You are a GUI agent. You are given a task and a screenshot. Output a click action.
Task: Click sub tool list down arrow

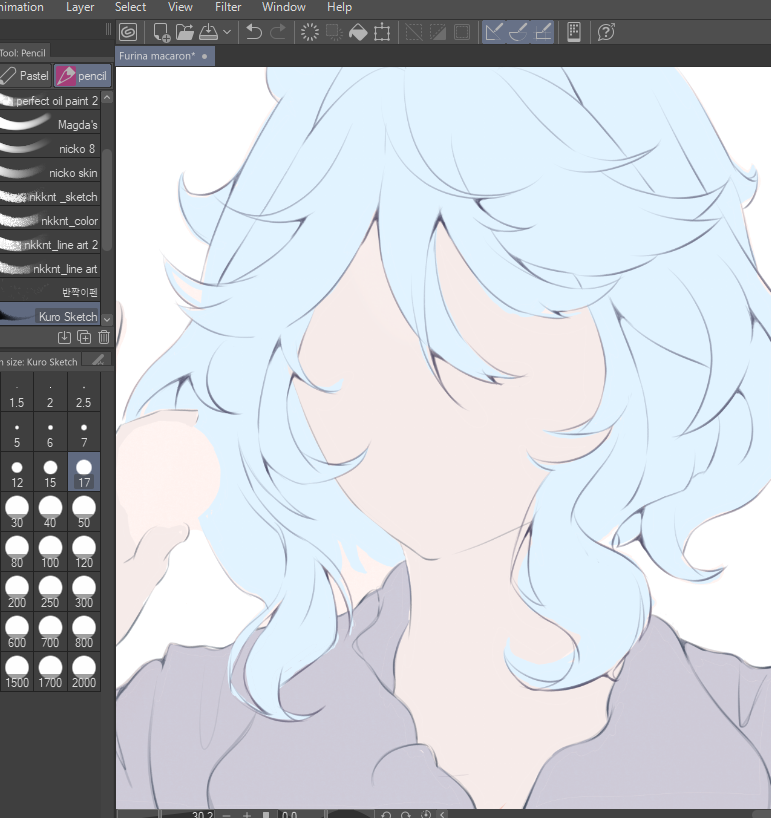107,319
